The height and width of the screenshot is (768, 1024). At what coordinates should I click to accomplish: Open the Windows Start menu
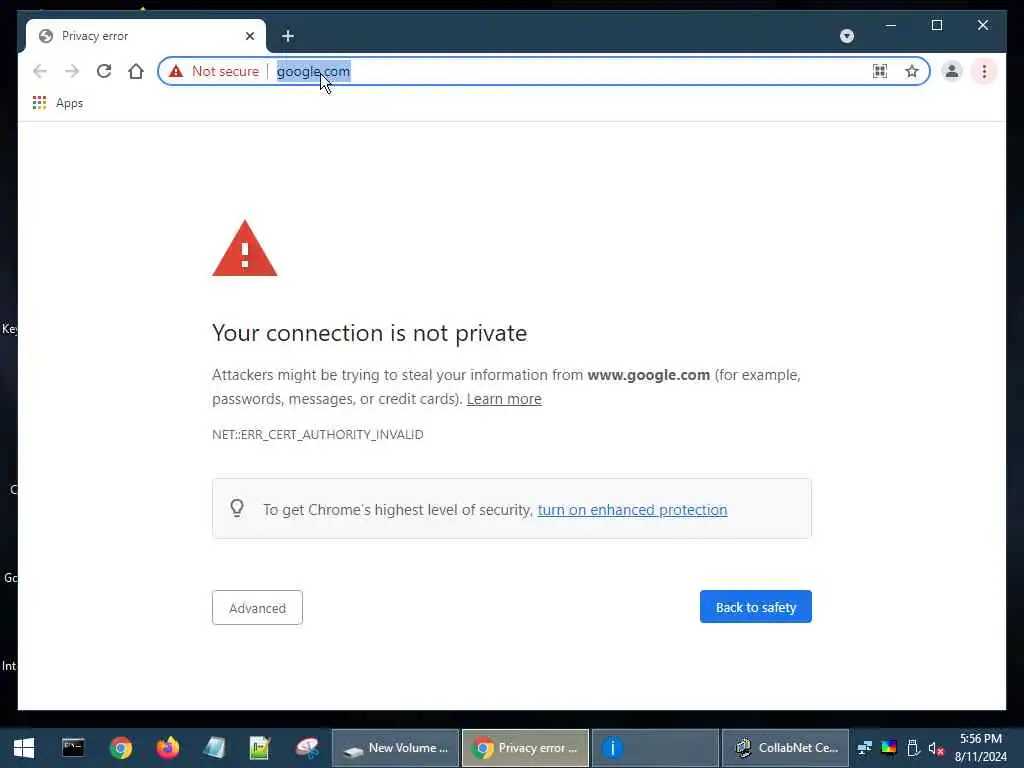pos(24,748)
